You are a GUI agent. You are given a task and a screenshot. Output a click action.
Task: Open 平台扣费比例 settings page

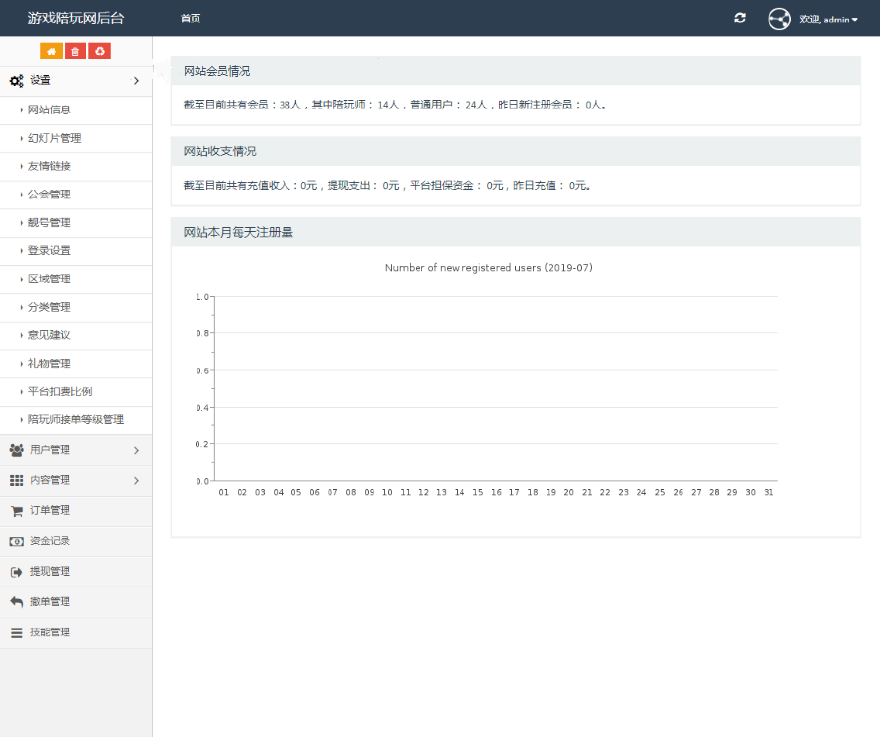[60, 391]
